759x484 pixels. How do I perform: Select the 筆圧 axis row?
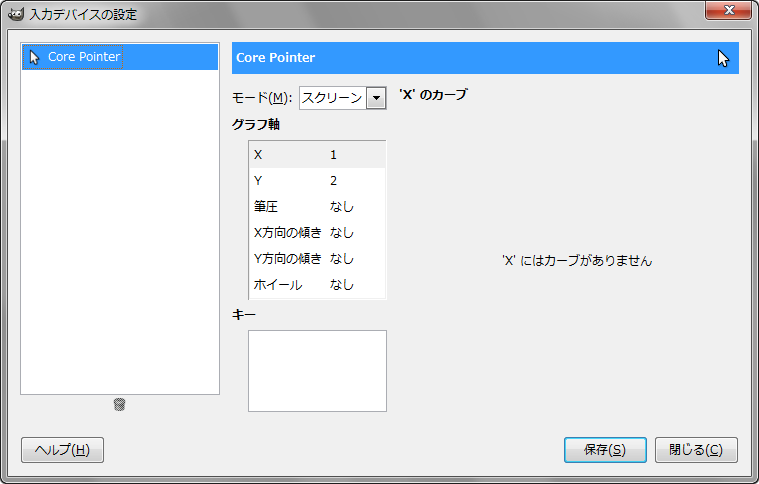(x=318, y=207)
